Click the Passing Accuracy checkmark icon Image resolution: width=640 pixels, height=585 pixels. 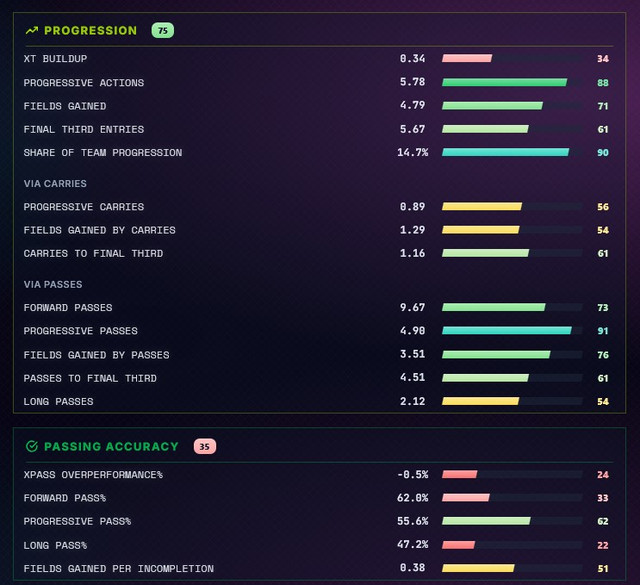[x=32, y=447]
